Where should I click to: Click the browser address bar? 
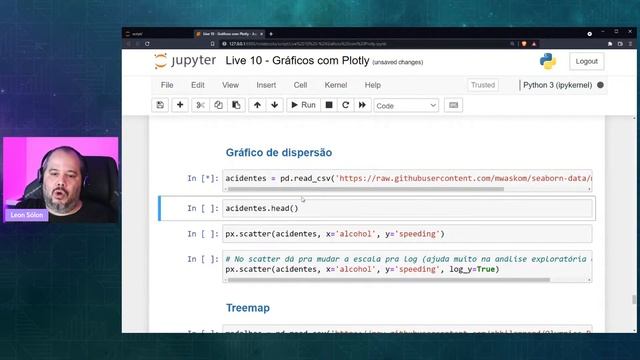click(x=363, y=44)
